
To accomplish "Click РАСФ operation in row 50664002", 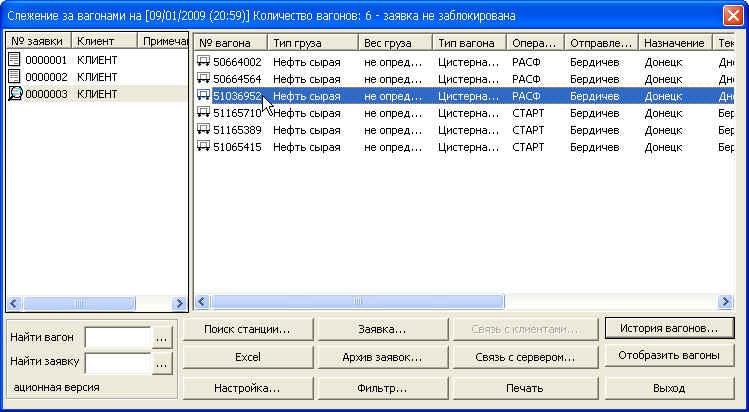I will [x=526, y=62].
